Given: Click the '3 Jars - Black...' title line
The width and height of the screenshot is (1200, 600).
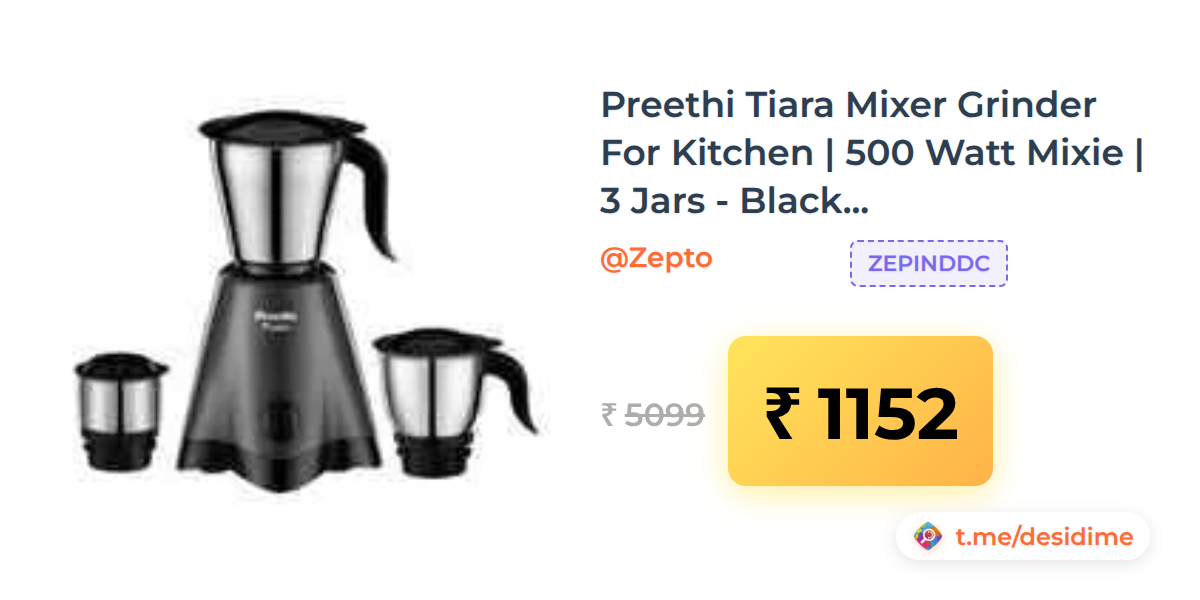Looking at the screenshot, I should 734,202.
